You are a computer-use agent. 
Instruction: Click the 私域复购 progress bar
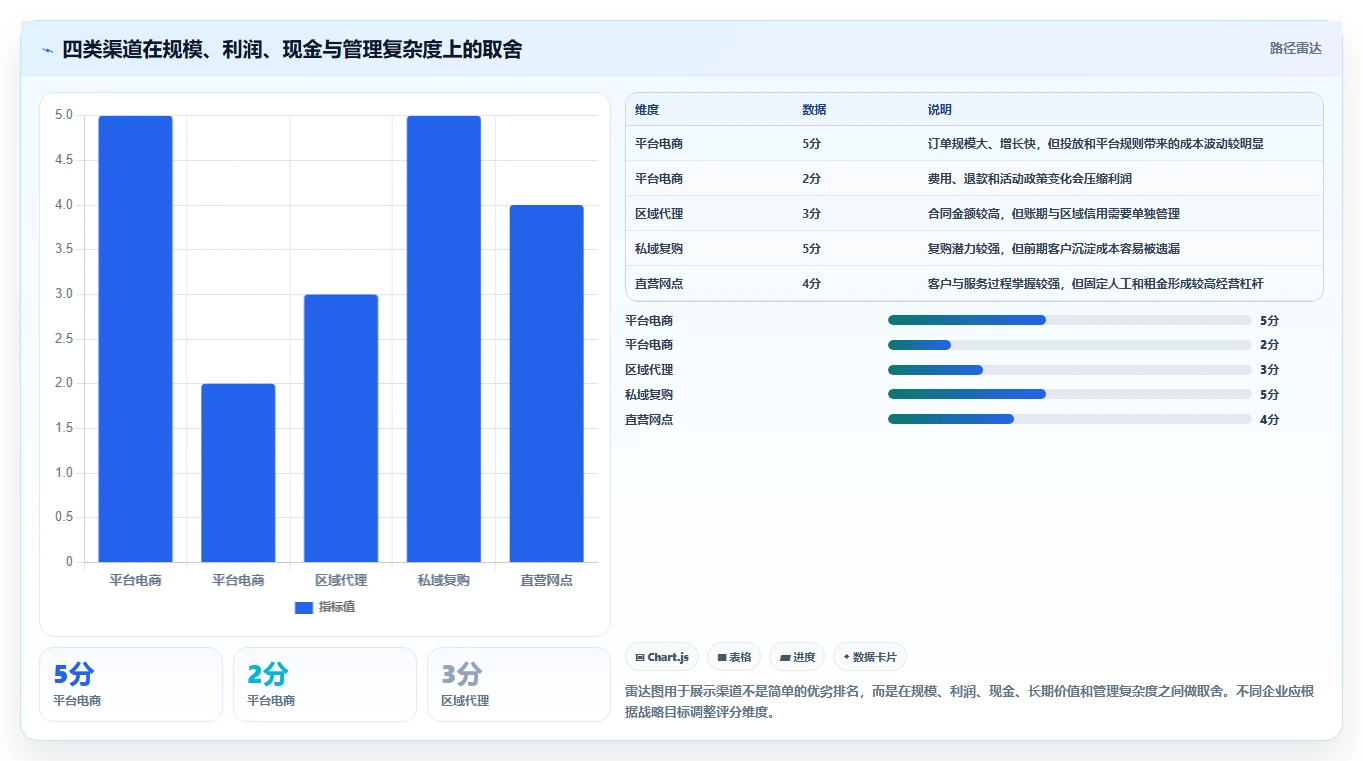1070,394
